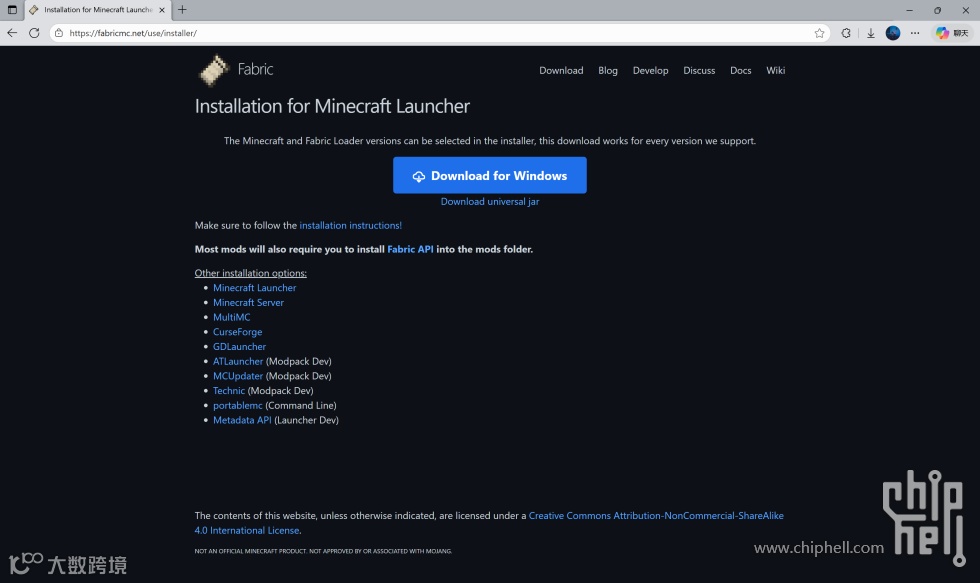Screen dimensions: 980x583
Task: Open the browser extensions icon
Action: 846,33
